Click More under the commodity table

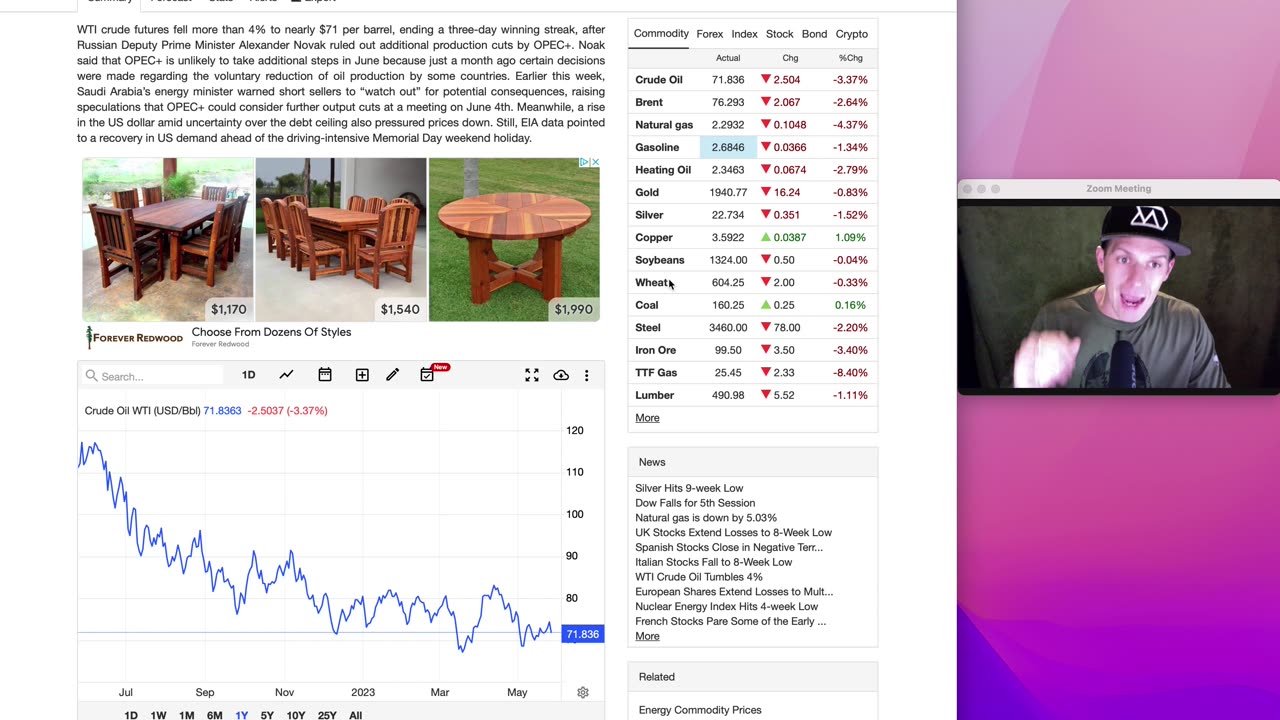pyautogui.click(x=647, y=418)
